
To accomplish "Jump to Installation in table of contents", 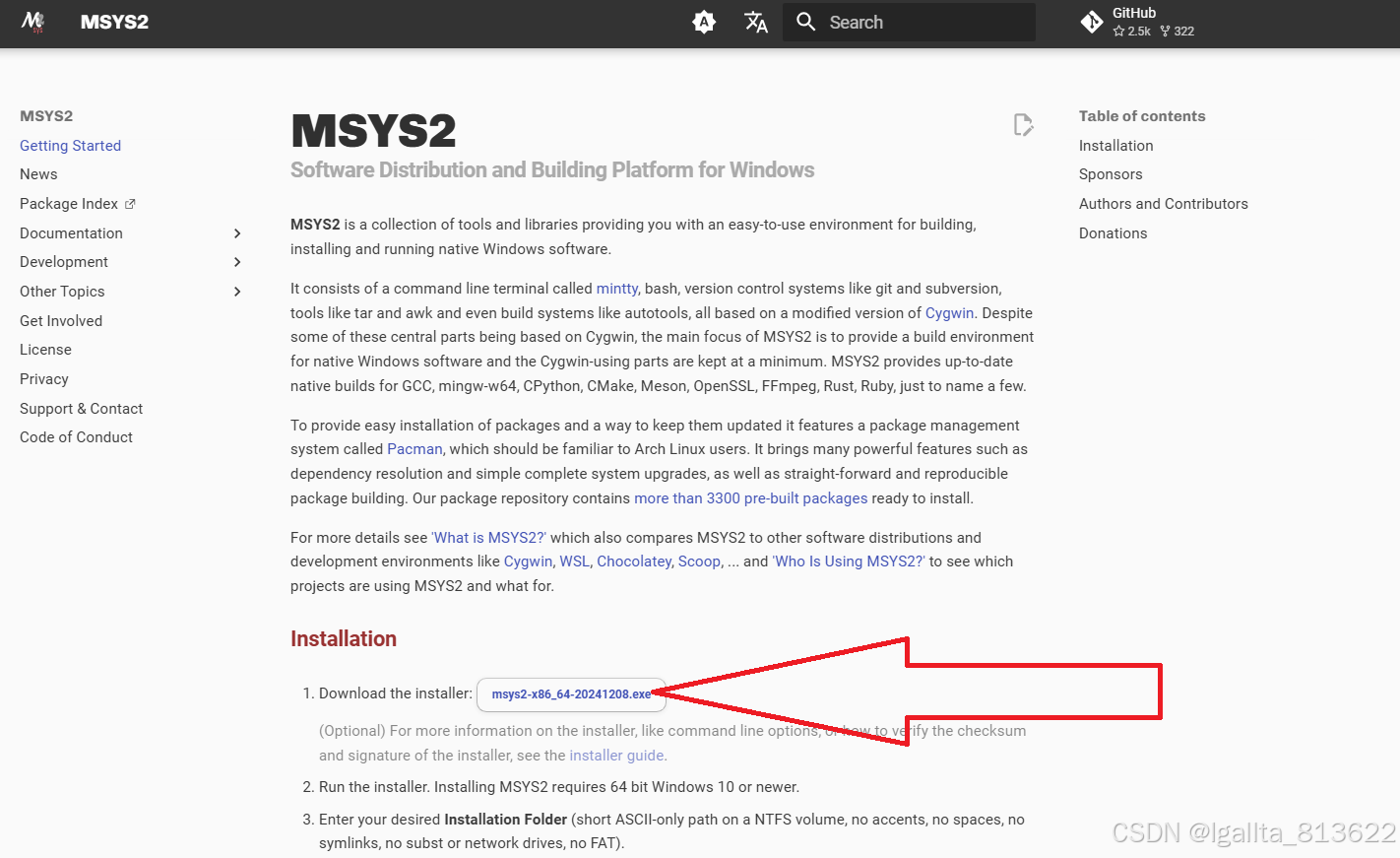I will tap(1115, 146).
